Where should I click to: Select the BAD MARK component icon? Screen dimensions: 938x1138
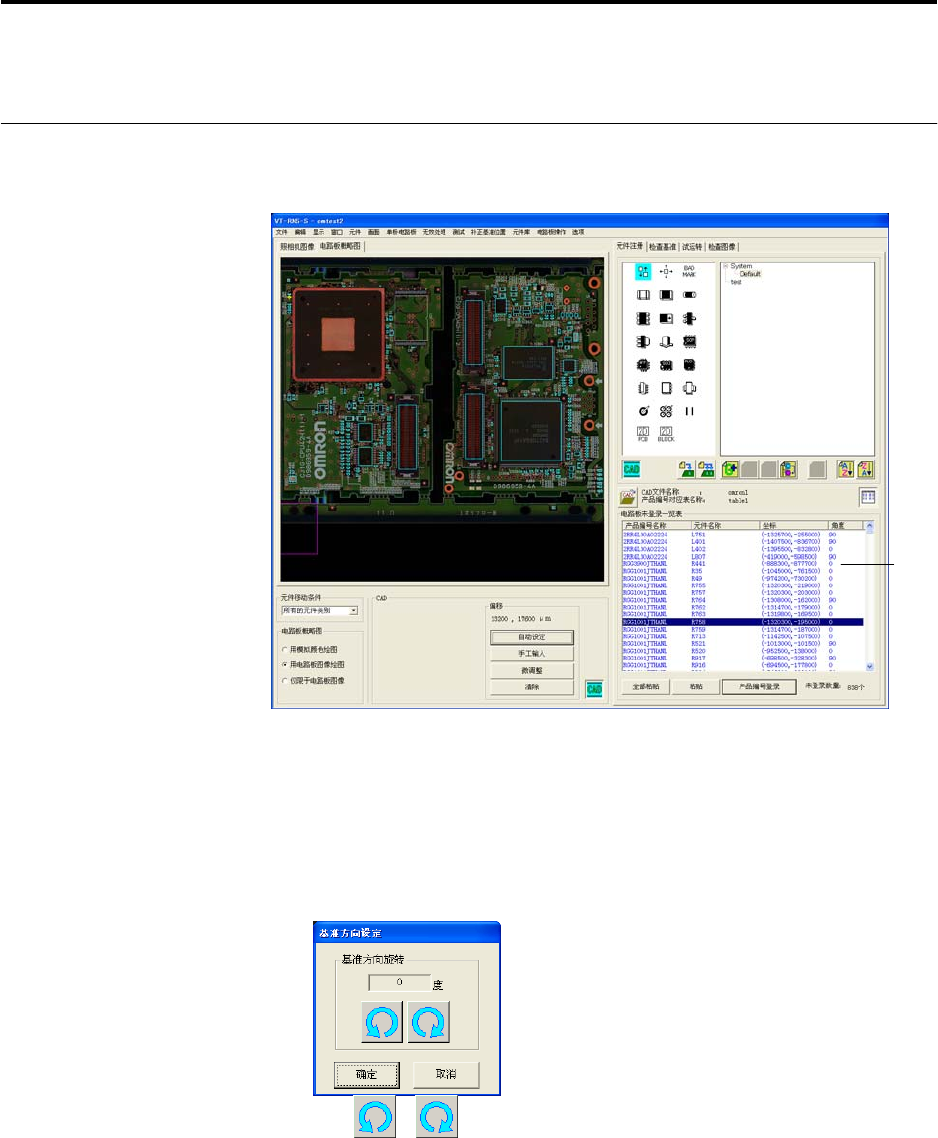689,271
